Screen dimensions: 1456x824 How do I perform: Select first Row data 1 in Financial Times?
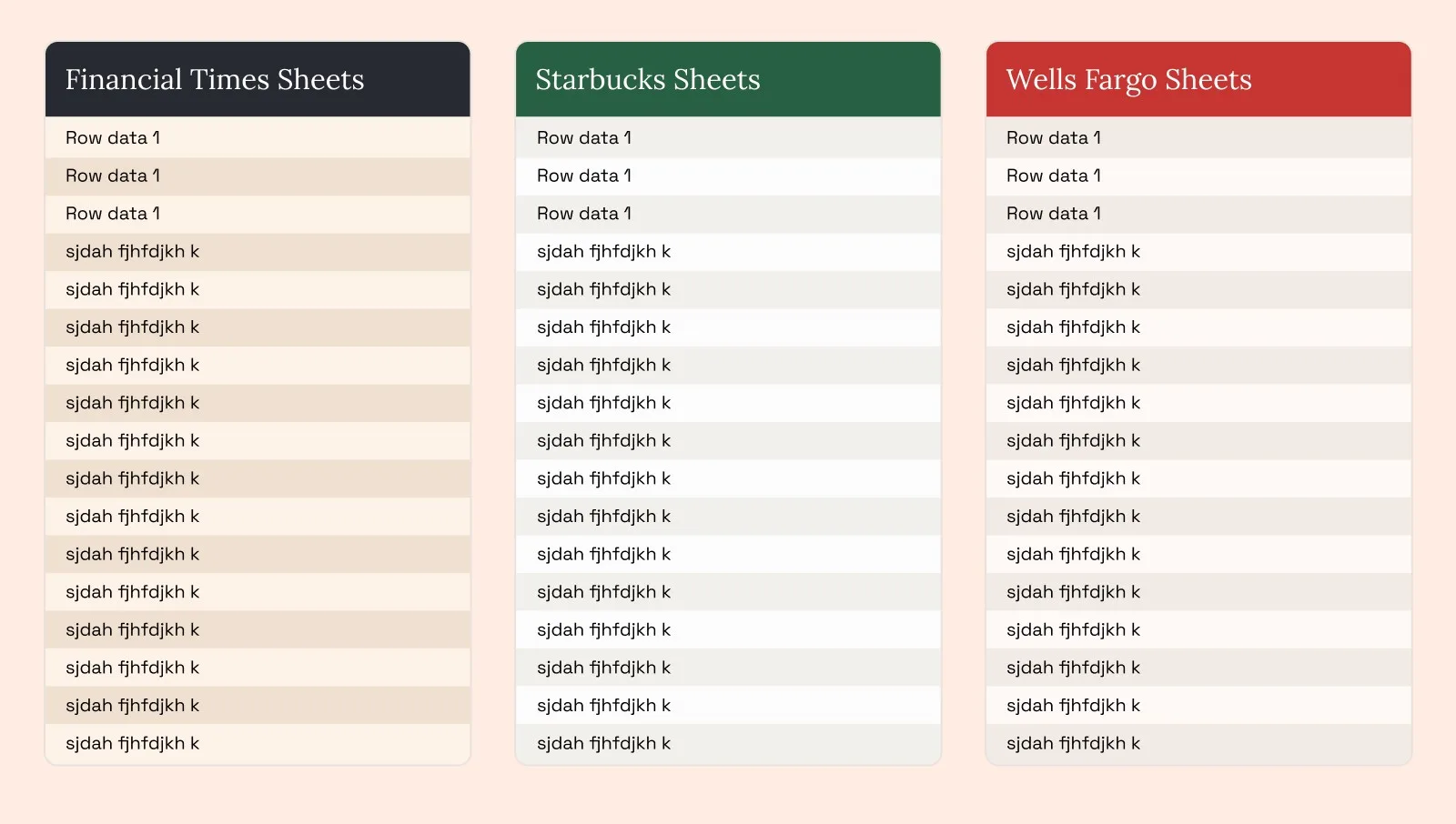tap(258, 138)
